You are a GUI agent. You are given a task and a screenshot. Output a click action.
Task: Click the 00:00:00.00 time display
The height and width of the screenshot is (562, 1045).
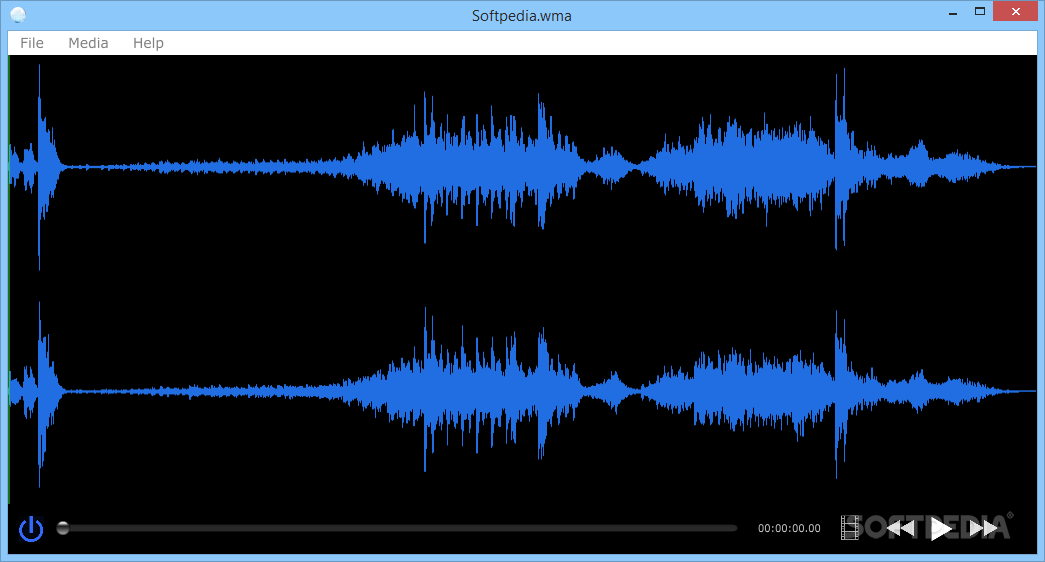tap(789, 529)
